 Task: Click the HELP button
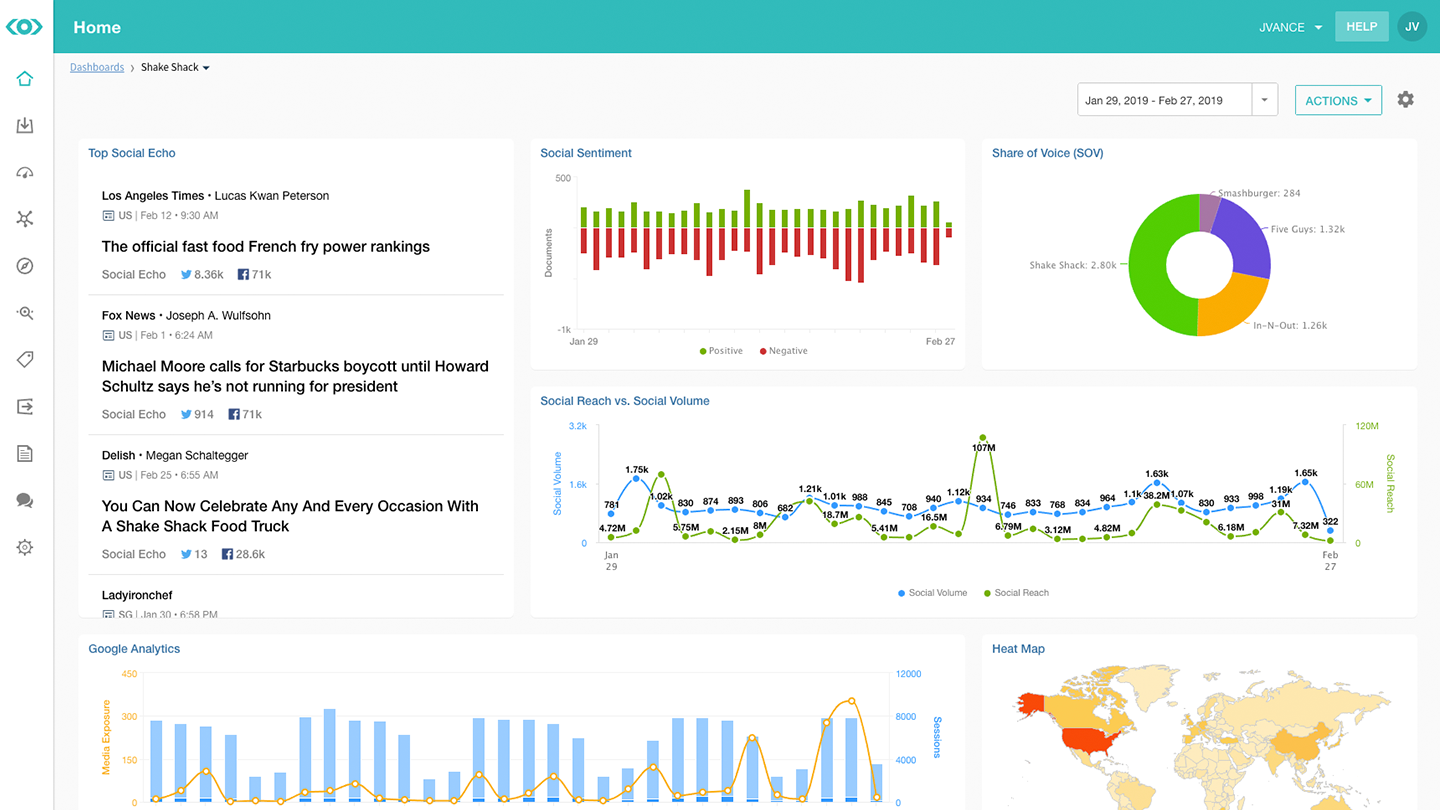point(1361,27)
